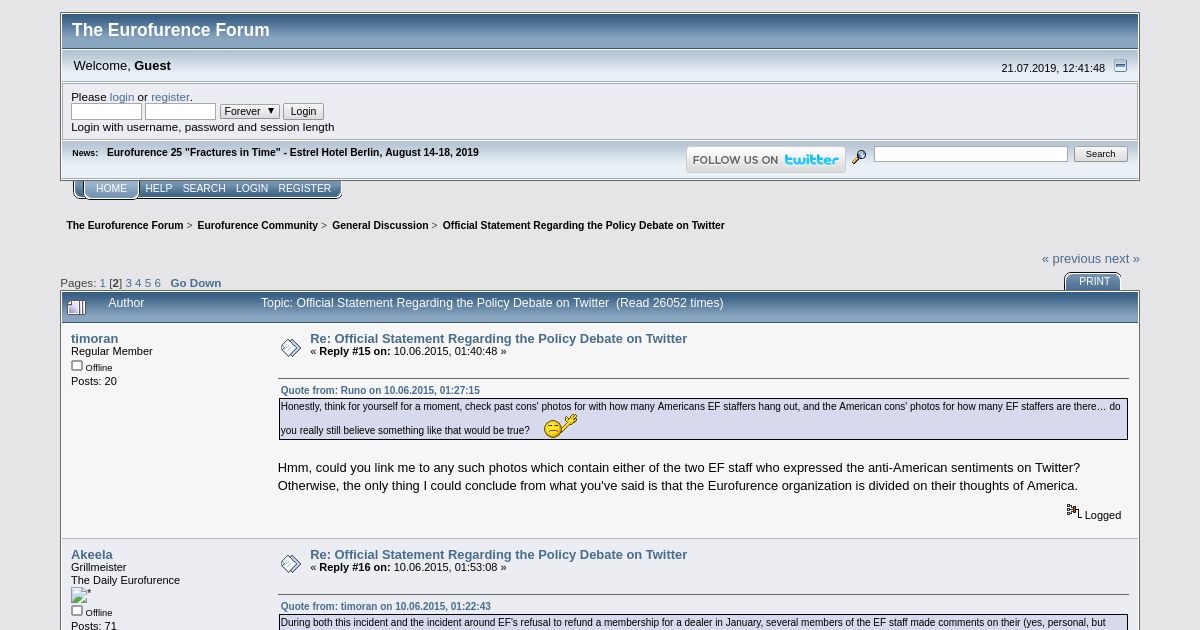Image resolution: width=1200 pixels, height=630 pixels.
Task: Click the topic icon left of Author
Action: coord(77,307)
